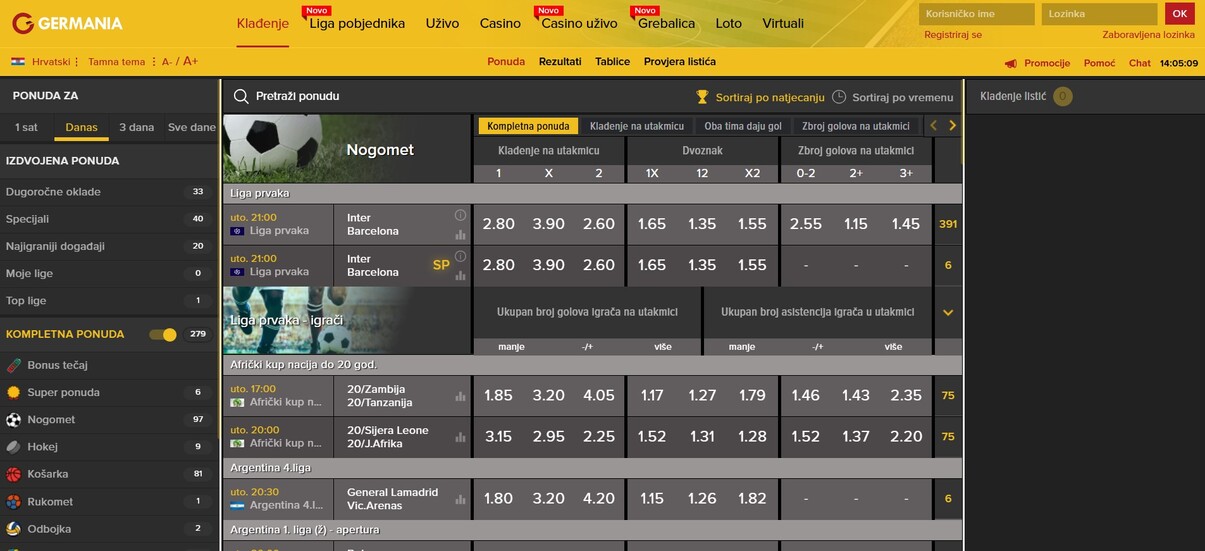Open the Rezultati submenu link
The height and width of the screenshot is (551, 1205).
coord(560,62)
